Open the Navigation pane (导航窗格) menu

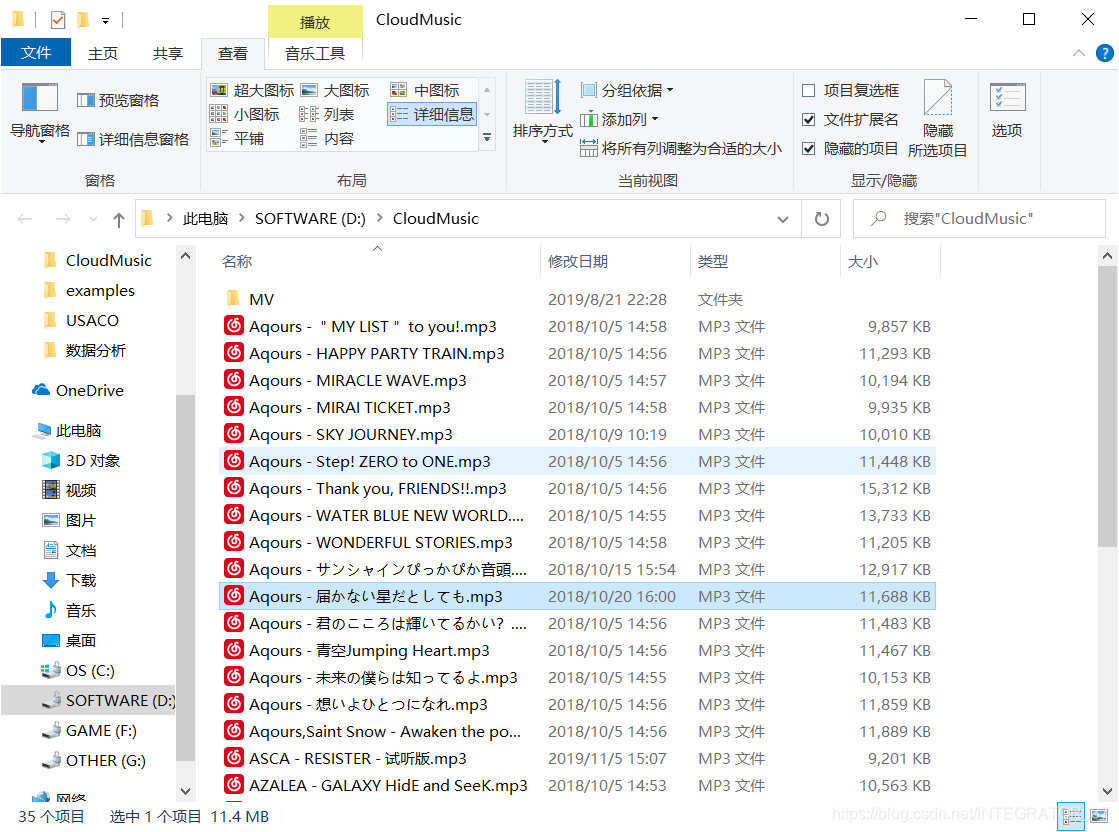tap(39, 113)
